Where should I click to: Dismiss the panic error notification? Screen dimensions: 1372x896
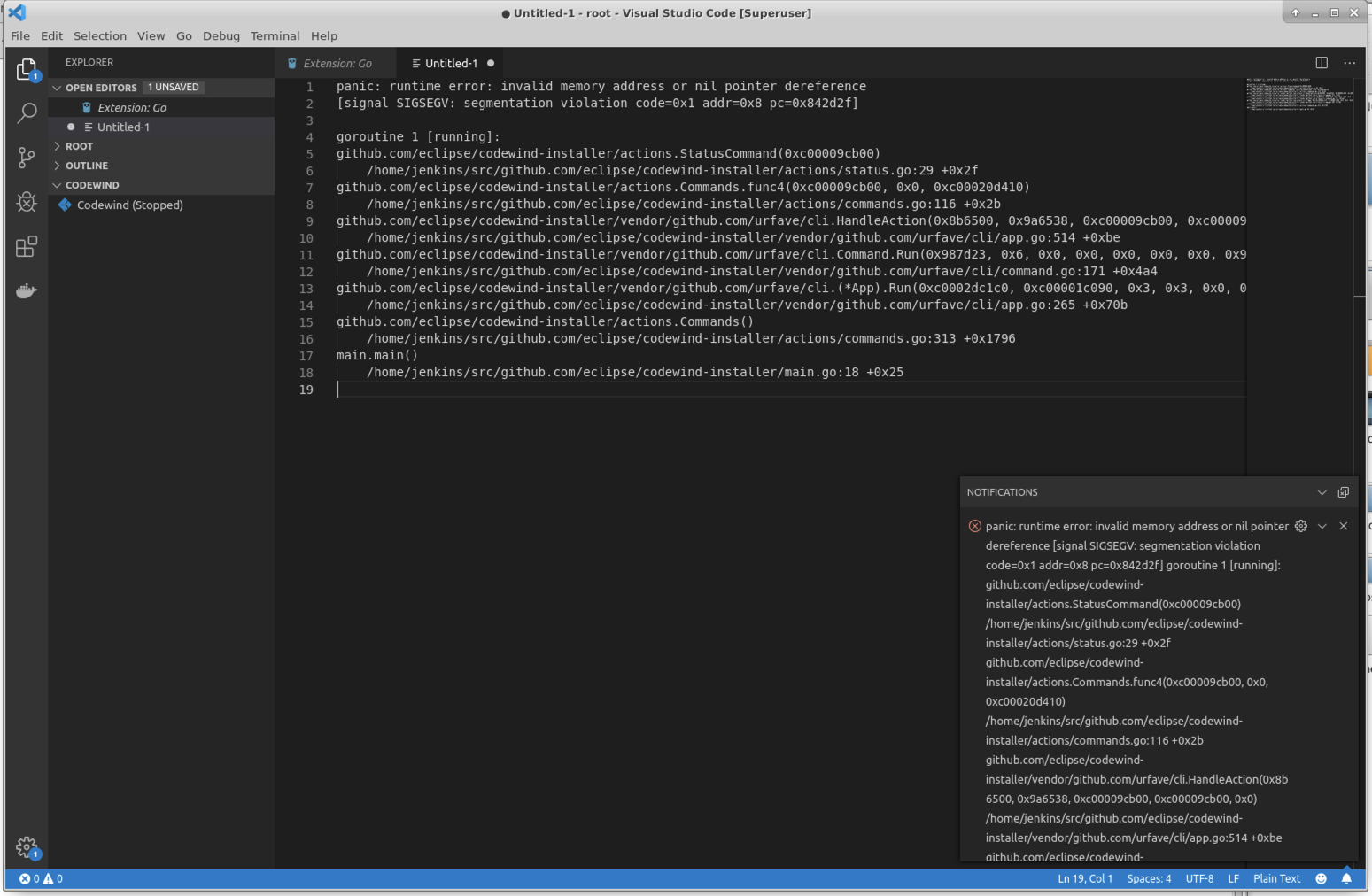tap(1343, 526)
